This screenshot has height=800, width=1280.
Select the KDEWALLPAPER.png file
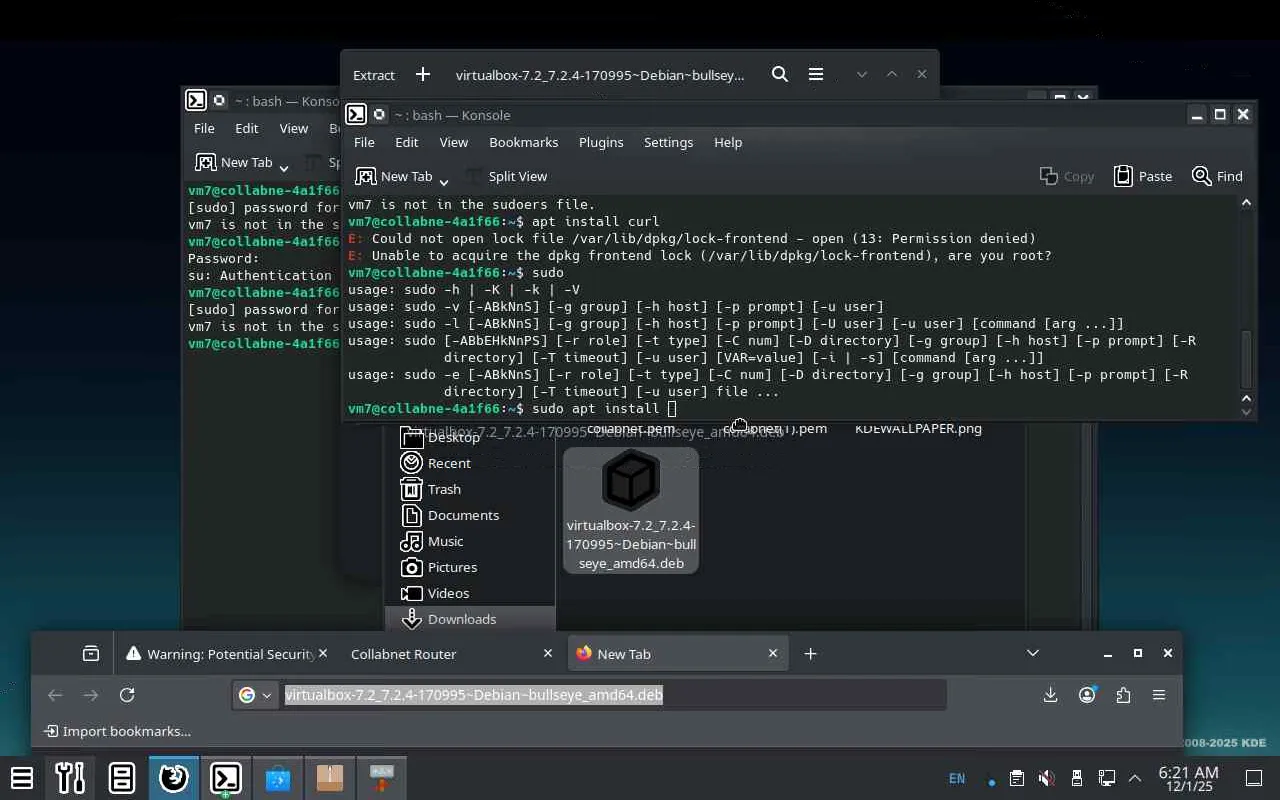pyautogui.click(x=918, y=428)
